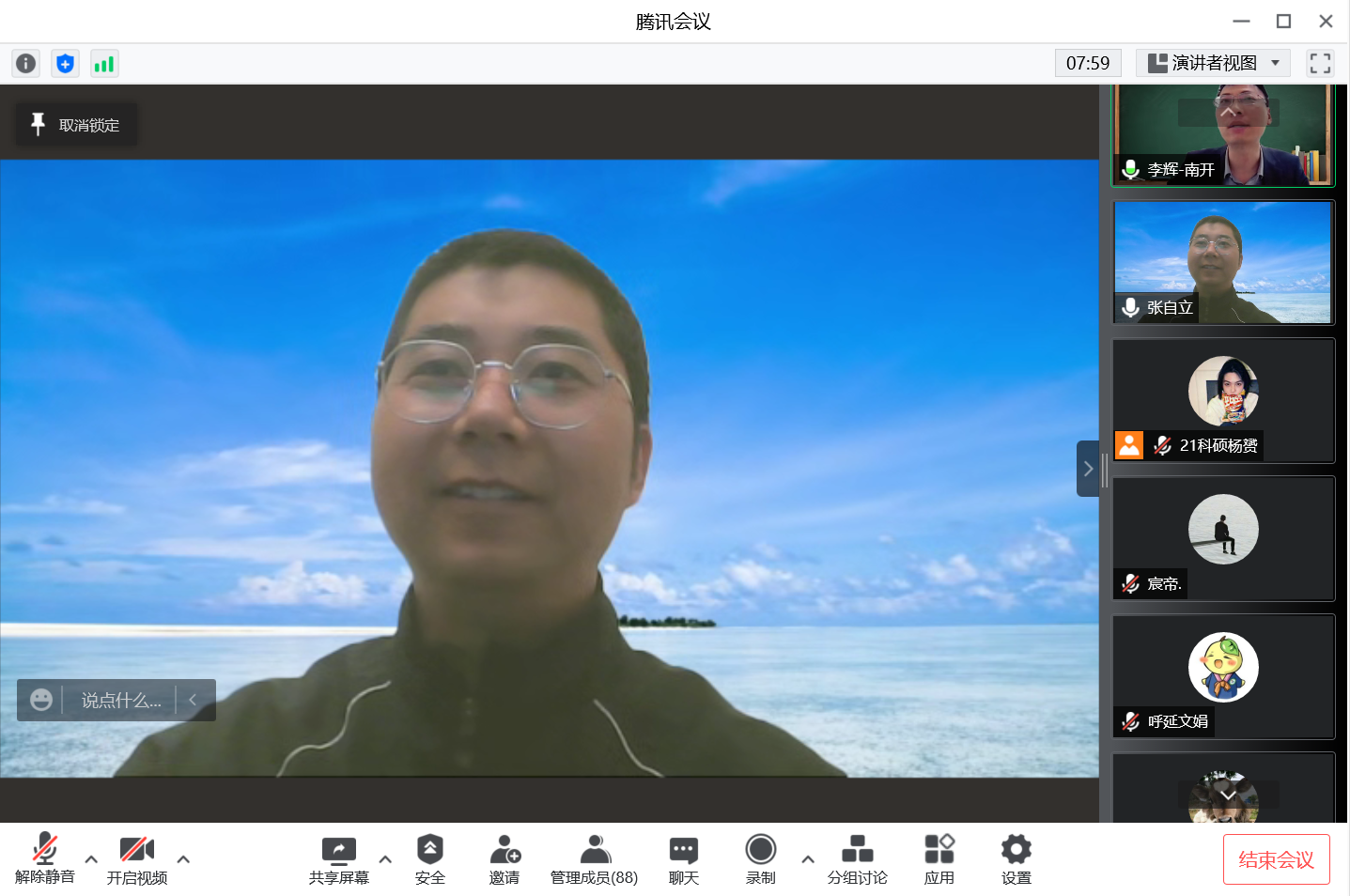The image size is (1350, 896).
Task: Open Settings (设置) gear
Action: coord(1016,858)
